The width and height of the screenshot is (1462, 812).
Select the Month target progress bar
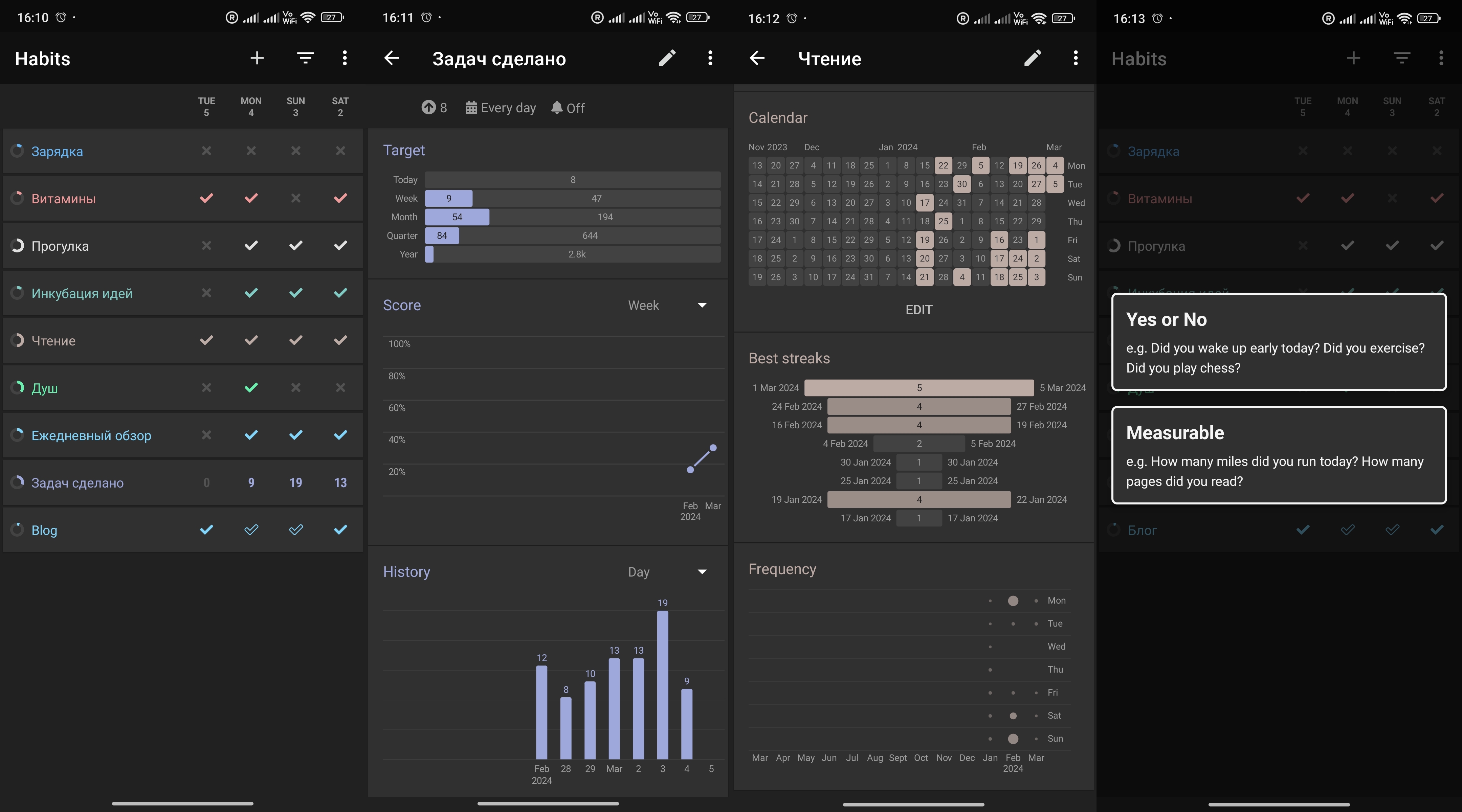pyautogui.click(x=573, y=217)
